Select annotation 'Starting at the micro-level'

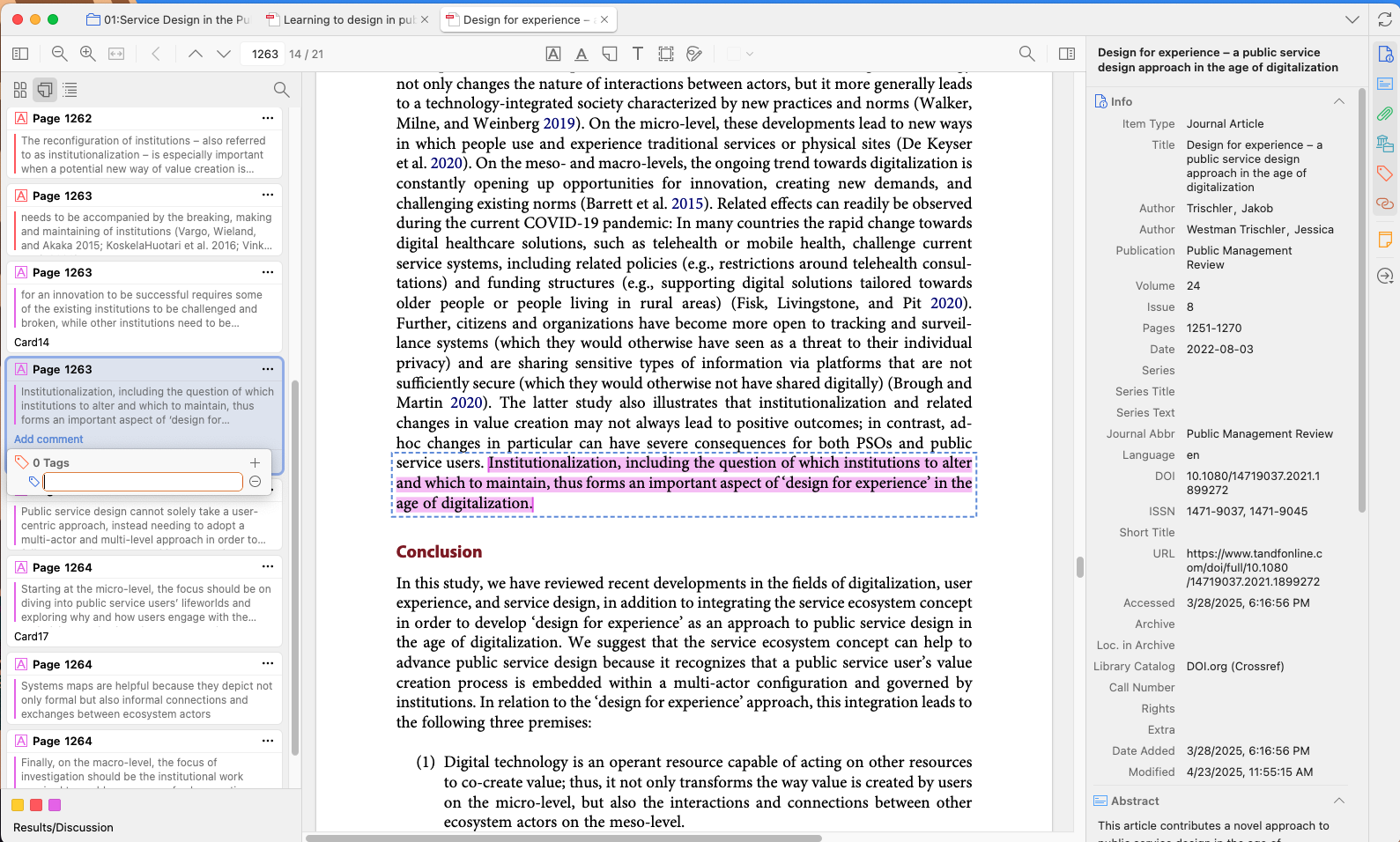pyautogui.click(x=146, y=602)
